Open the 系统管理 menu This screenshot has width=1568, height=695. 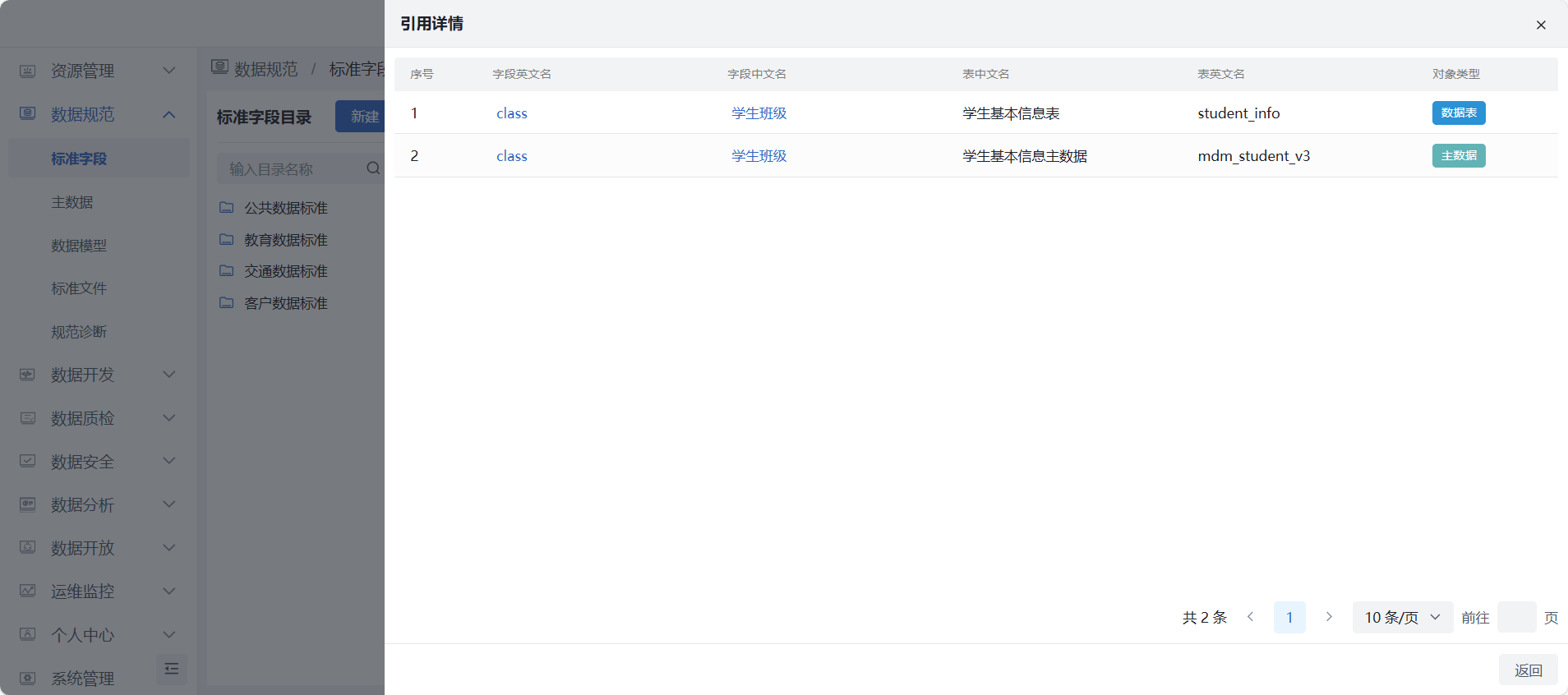click(82, 679)
